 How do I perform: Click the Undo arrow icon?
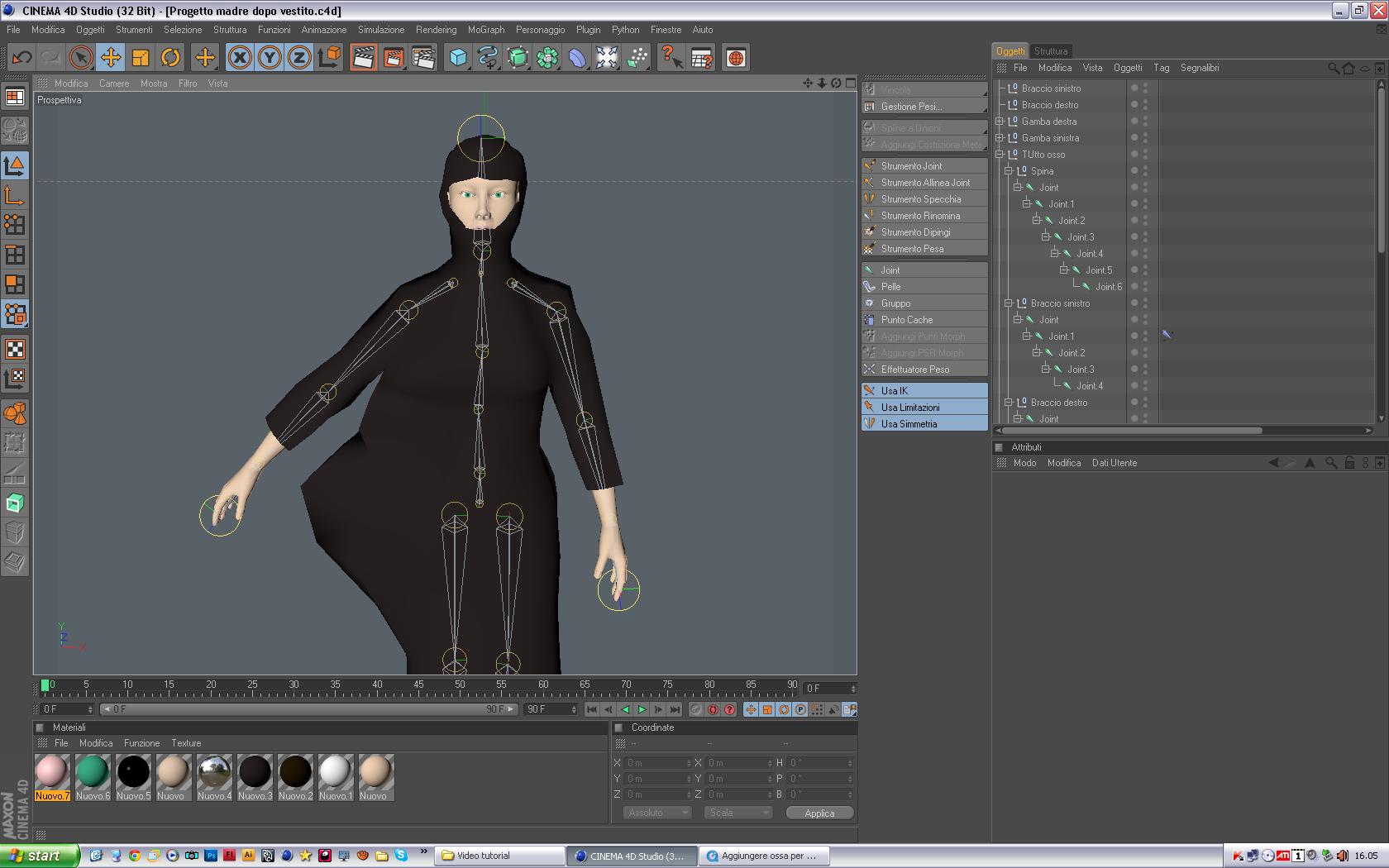[22, 58]
